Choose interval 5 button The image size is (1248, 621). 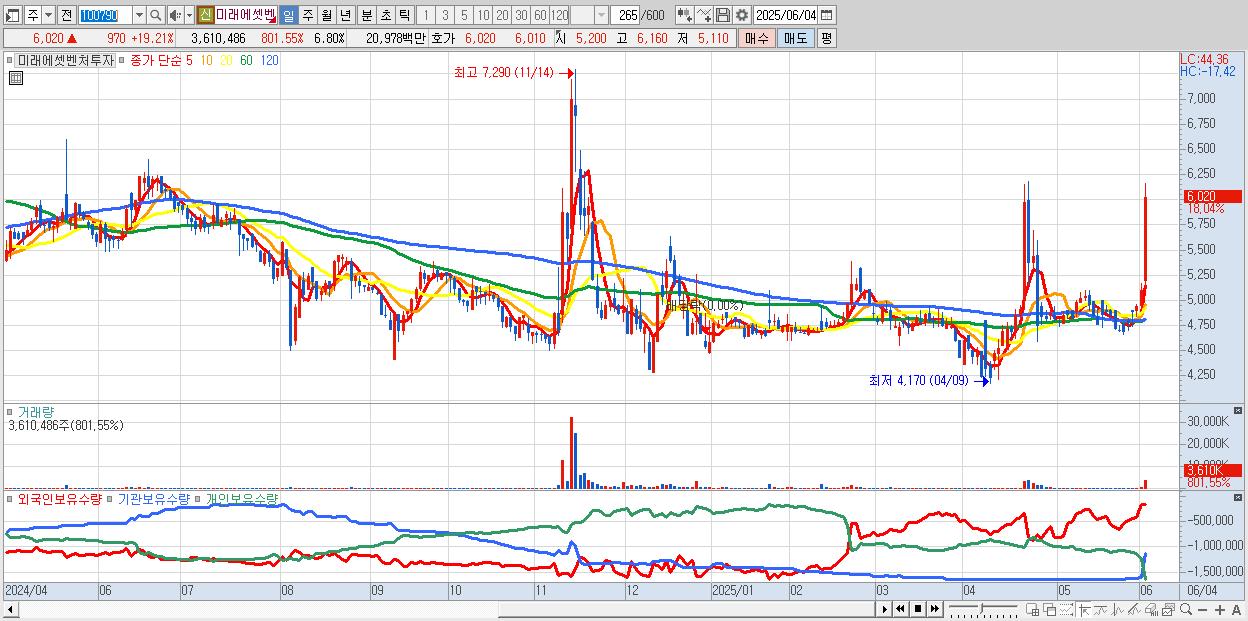(464, 15)
